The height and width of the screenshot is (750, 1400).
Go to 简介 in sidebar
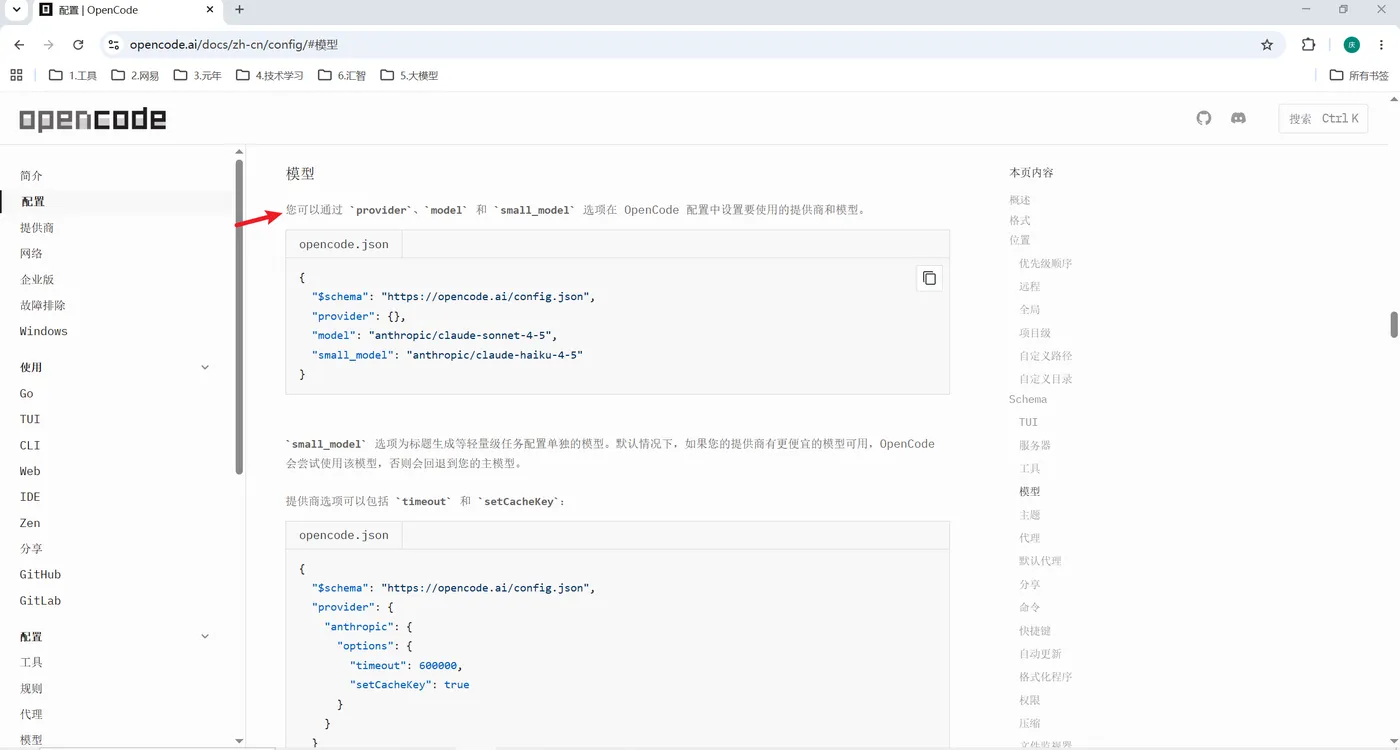31,175
